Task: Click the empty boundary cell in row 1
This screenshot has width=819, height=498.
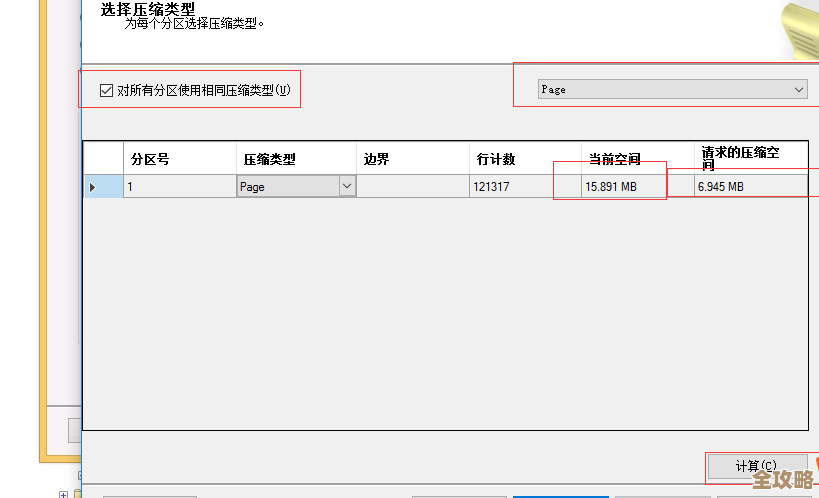Action: (413, 187)
